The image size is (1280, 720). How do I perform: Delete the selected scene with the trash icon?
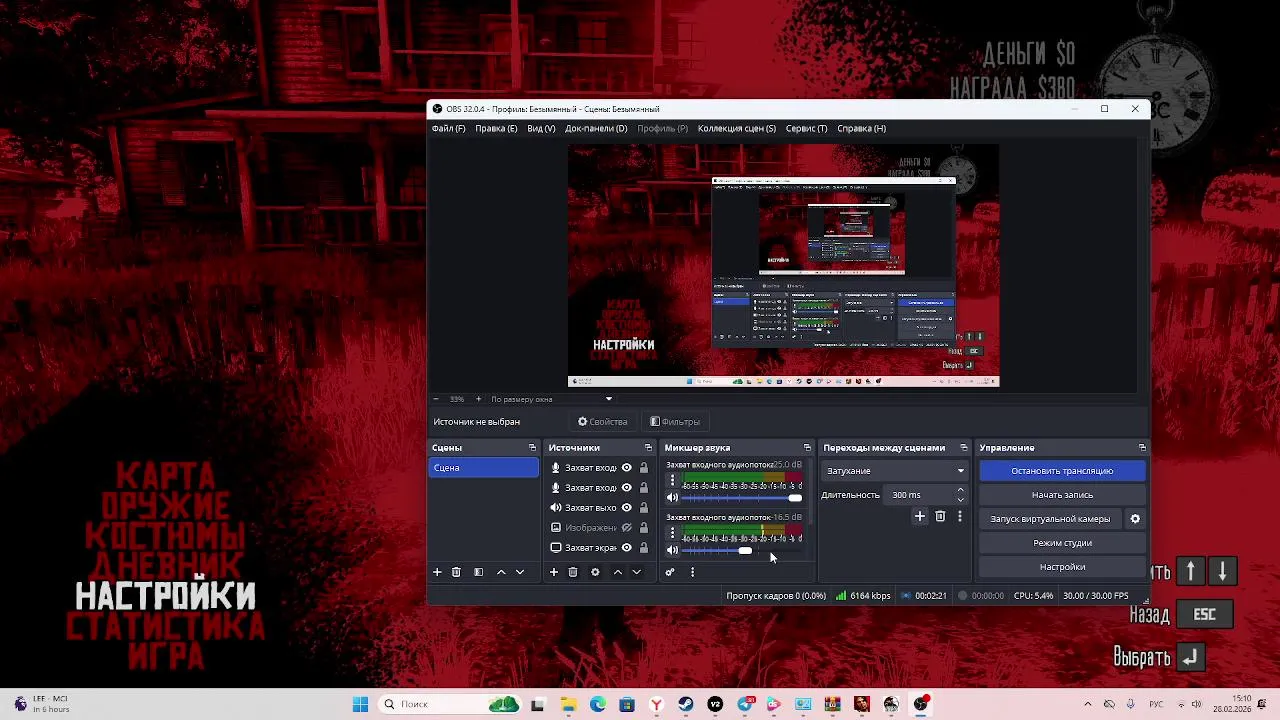tap(456, 572)
